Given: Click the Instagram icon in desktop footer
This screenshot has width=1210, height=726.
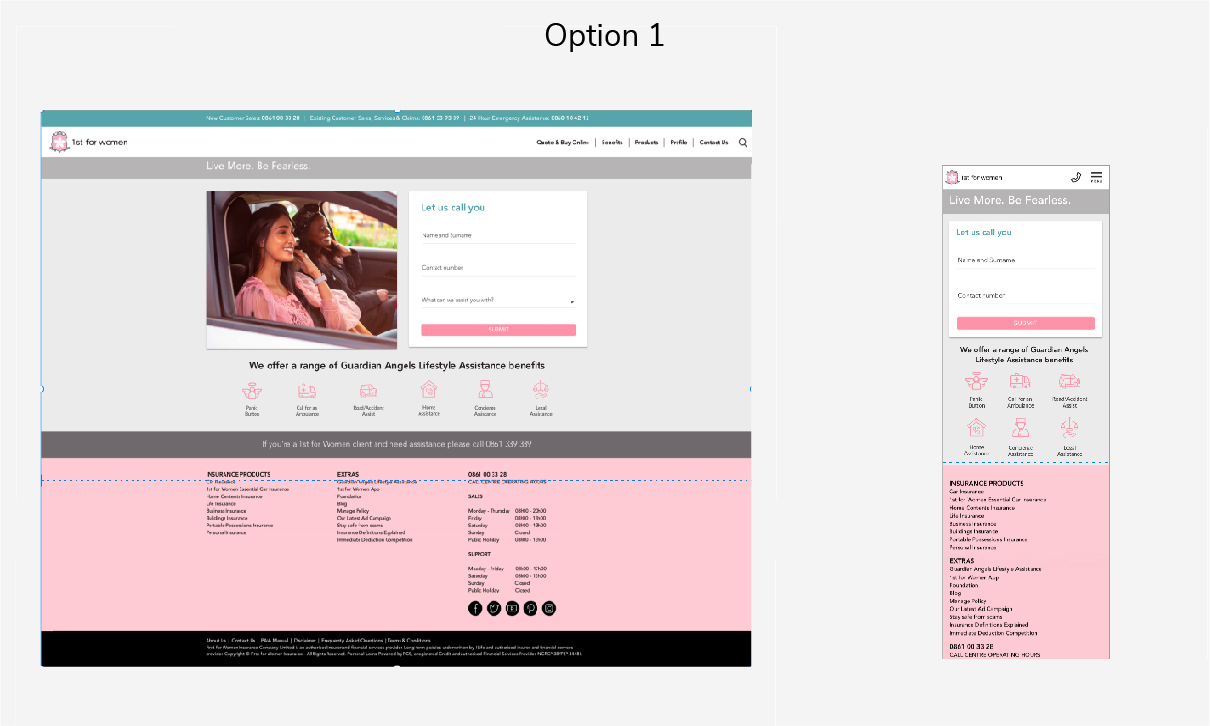Looking at the screenshot, I should click(549, 608).
